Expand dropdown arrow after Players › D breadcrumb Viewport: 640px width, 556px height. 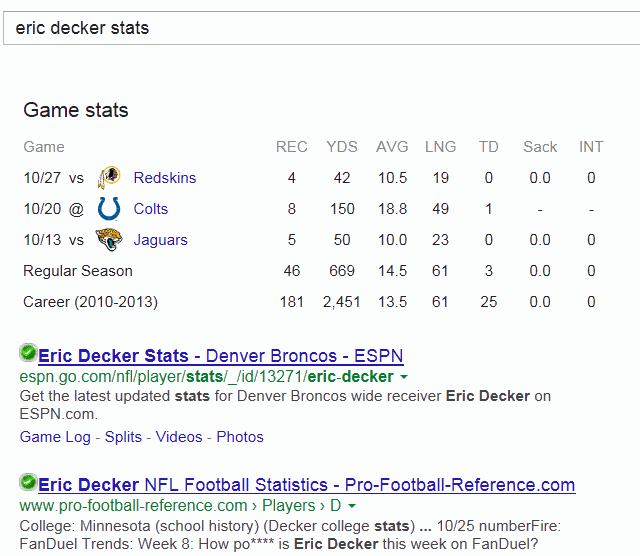coord(351,506)
